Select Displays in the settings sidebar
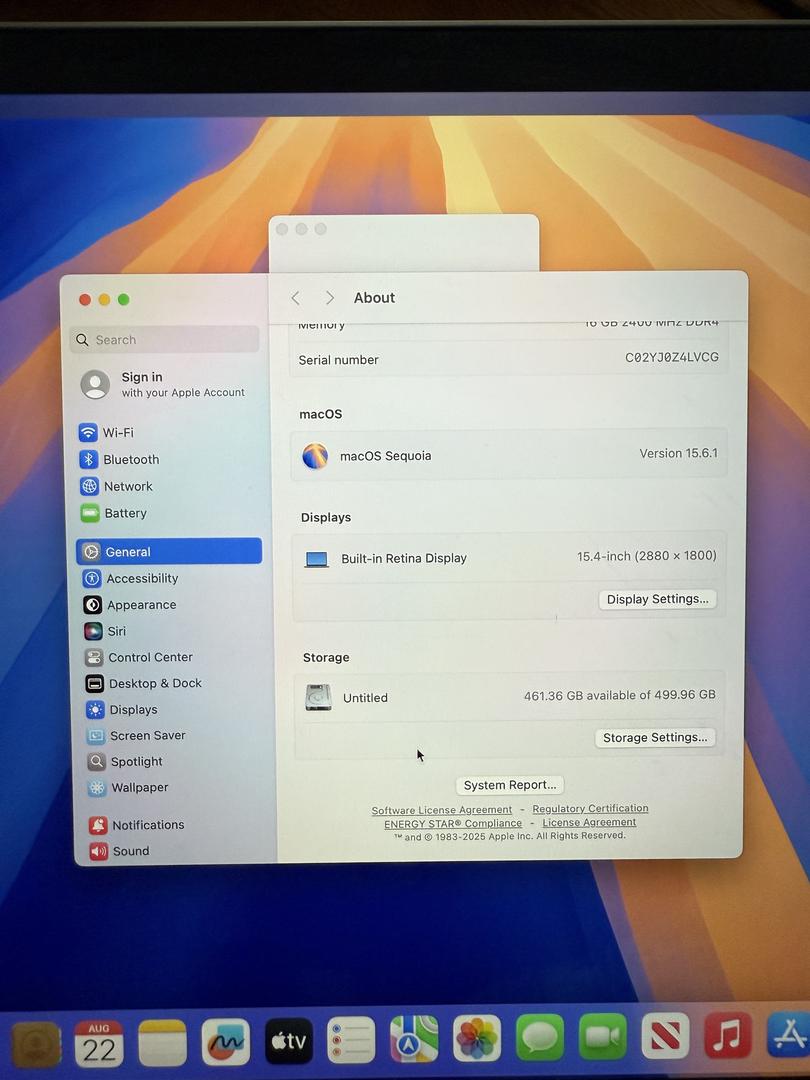 122,709
